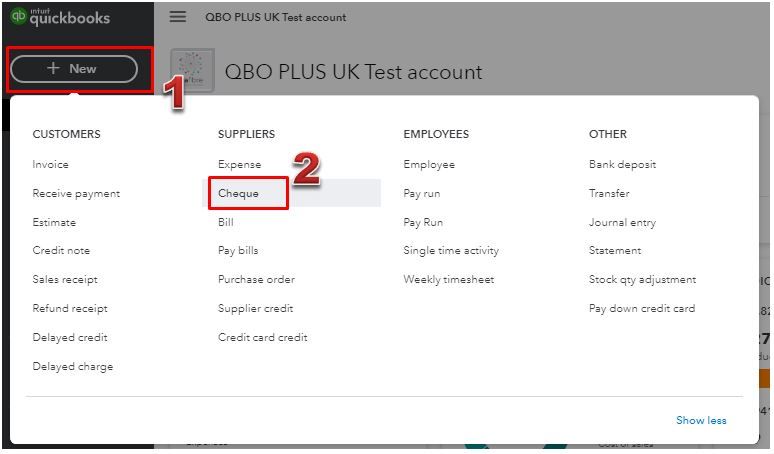Screen dimensions: 774x454
Task: Click the Show less link
Action: click(x=701, y=420)
